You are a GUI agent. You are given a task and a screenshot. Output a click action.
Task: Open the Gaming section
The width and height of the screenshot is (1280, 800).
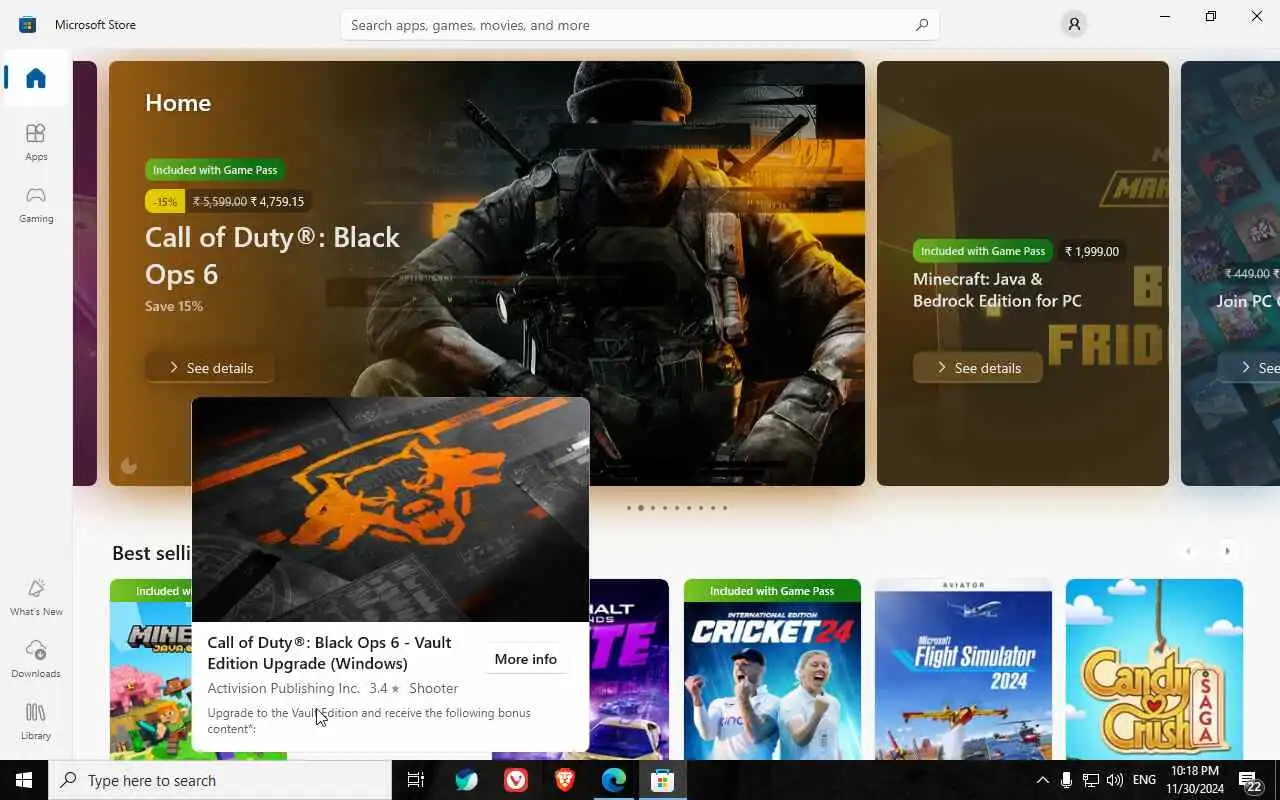(x=36, y=204)
